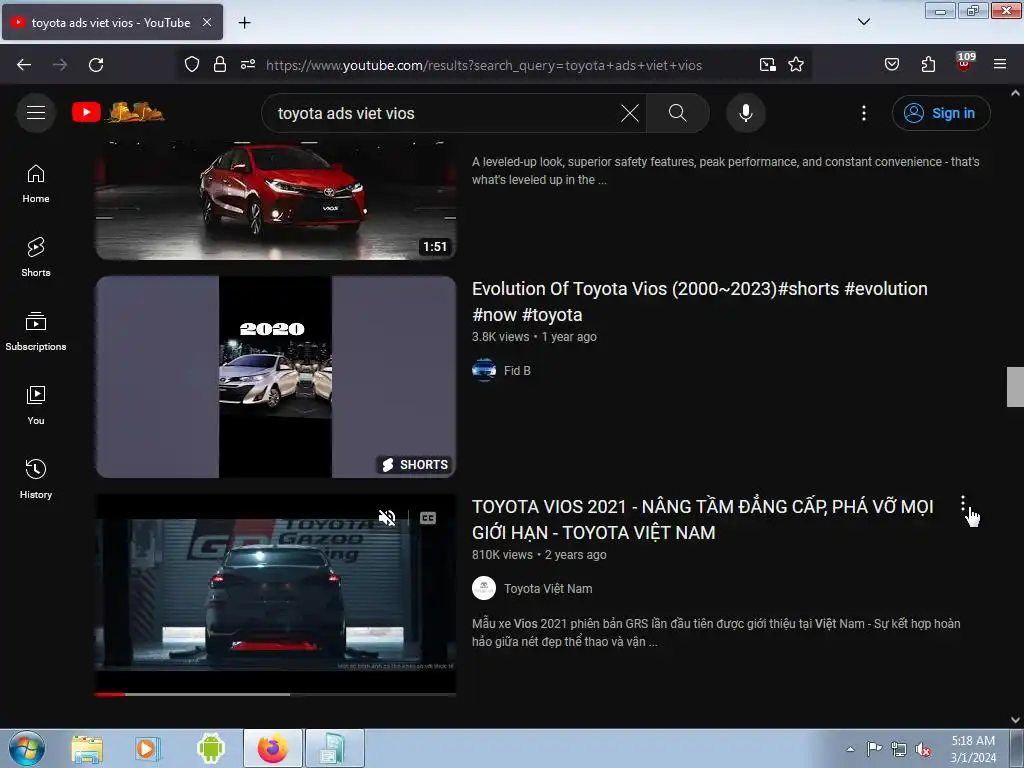Open the Evolution Of Toyota Vios shorts thumbnail
The height and width of the screenshot is (768, 1024).
point(276,376)
